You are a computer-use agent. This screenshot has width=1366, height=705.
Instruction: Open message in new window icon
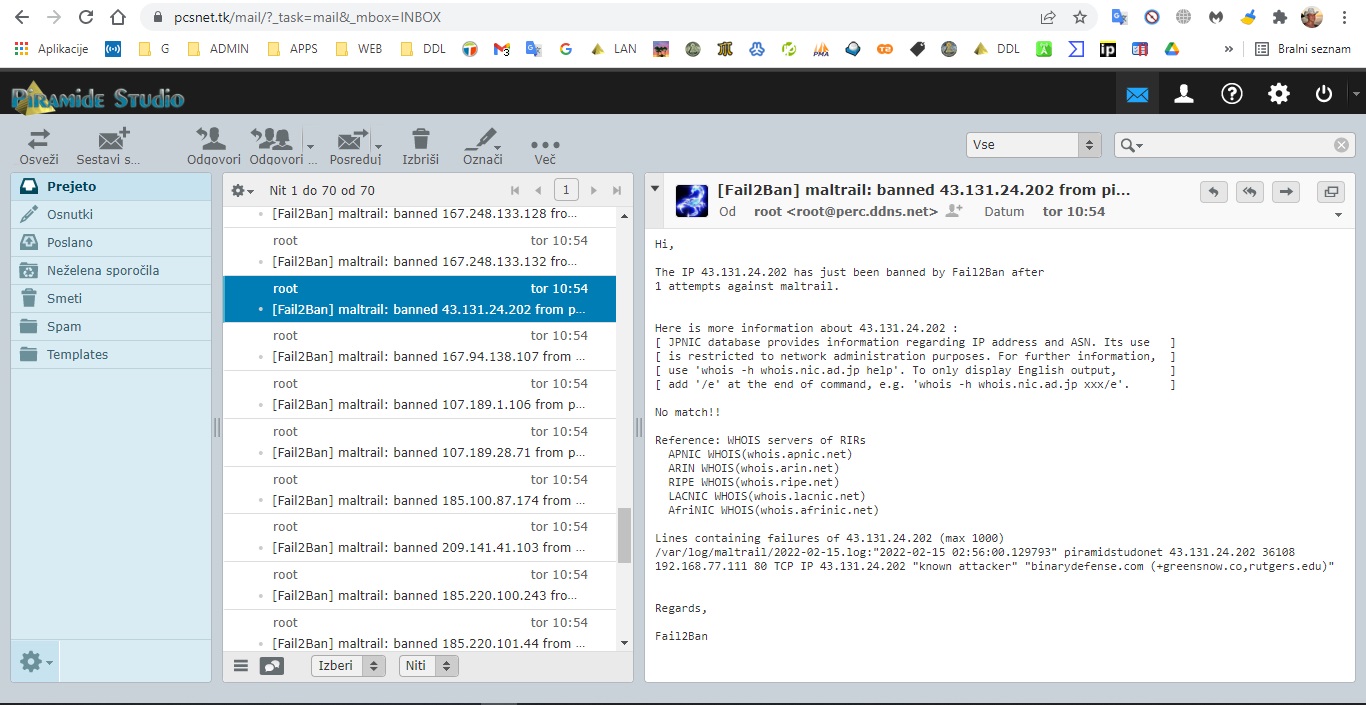click(x=1331, y=192)
